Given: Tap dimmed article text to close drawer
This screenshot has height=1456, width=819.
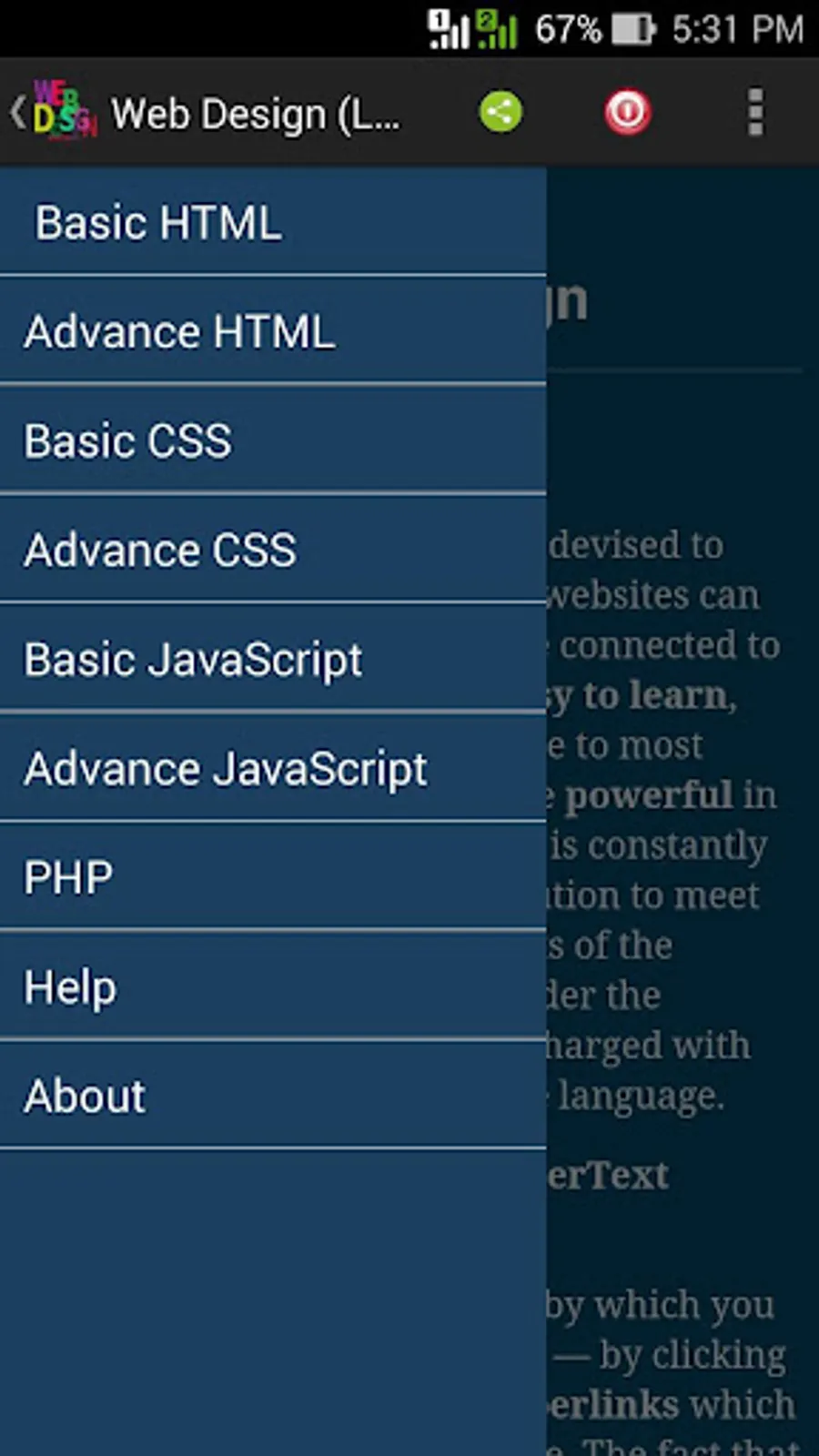Looking at the screenshot, I should point(682,819).
